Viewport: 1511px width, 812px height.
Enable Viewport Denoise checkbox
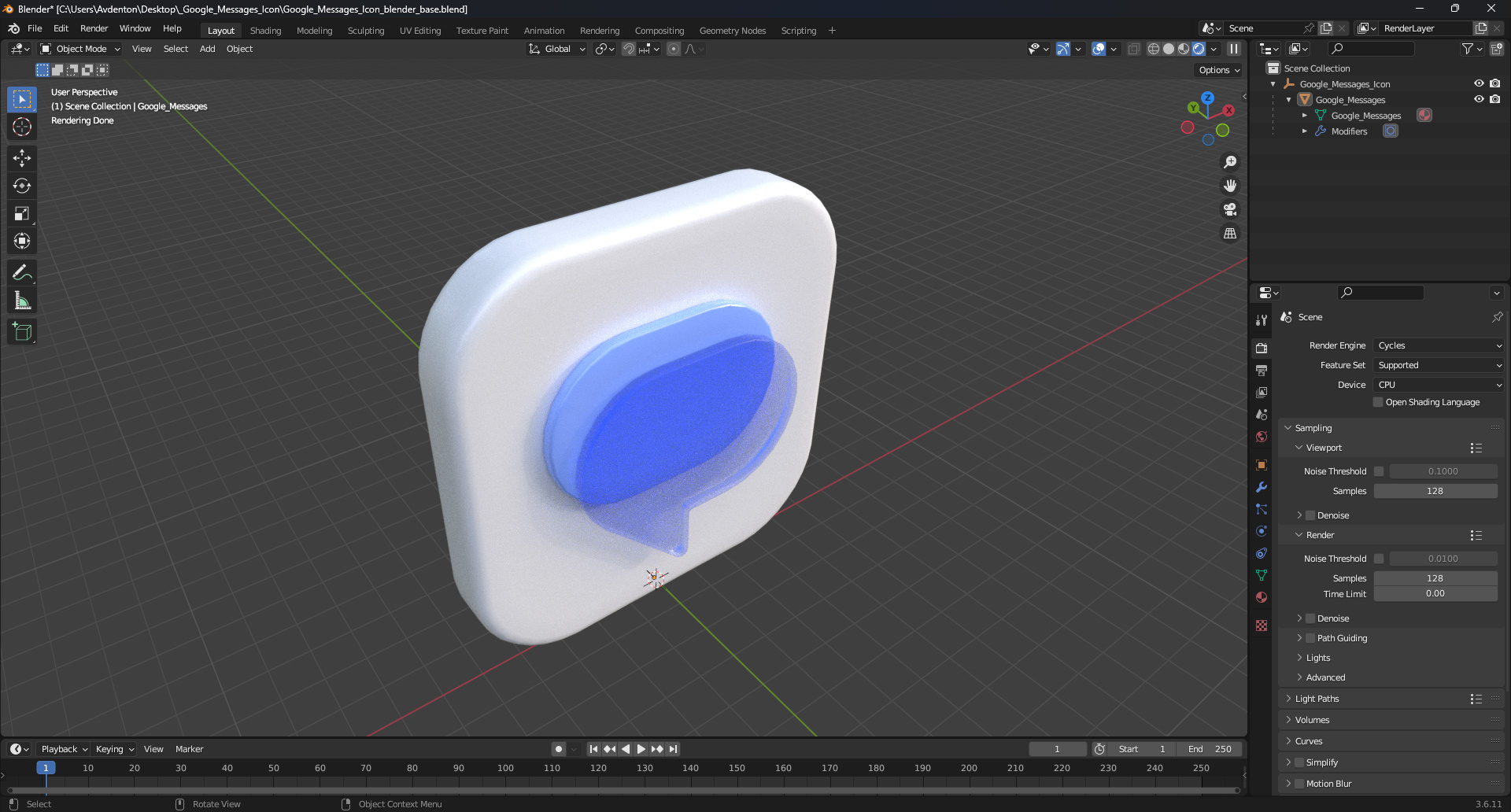coord(1310,515)
